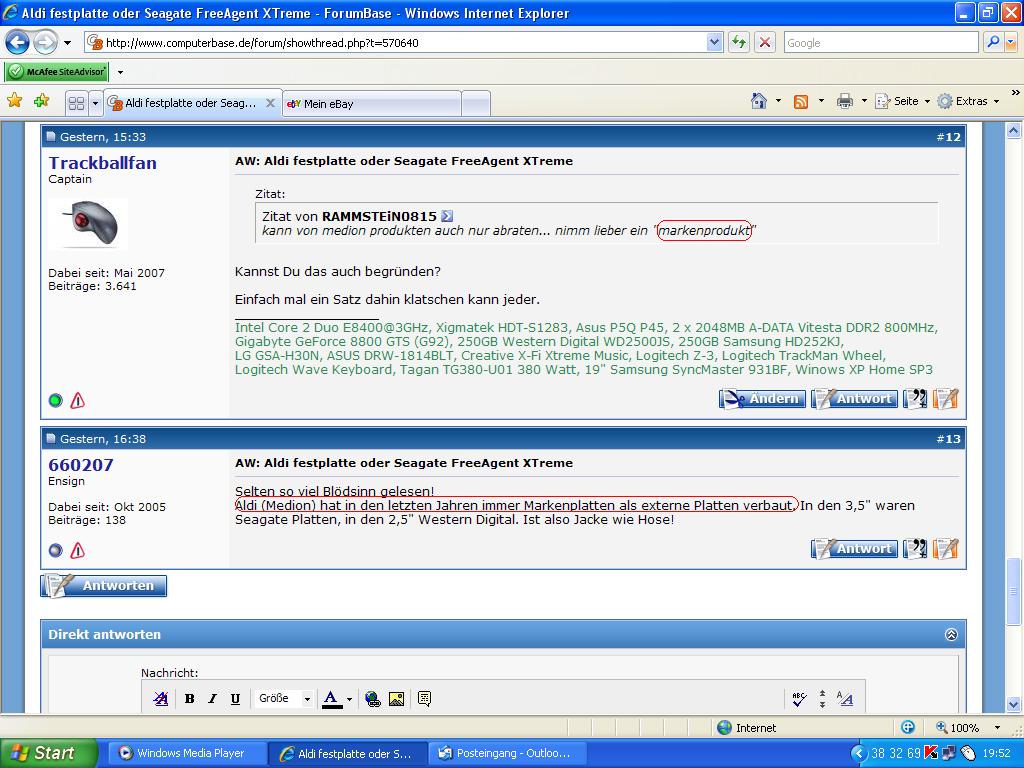Click the RSS feeds icon

[801, 101]
